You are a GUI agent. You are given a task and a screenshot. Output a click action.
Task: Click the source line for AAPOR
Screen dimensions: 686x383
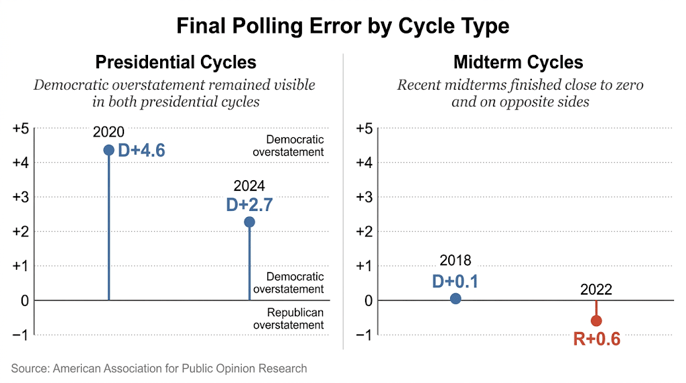pyautogui.click(x=159, y=369)
